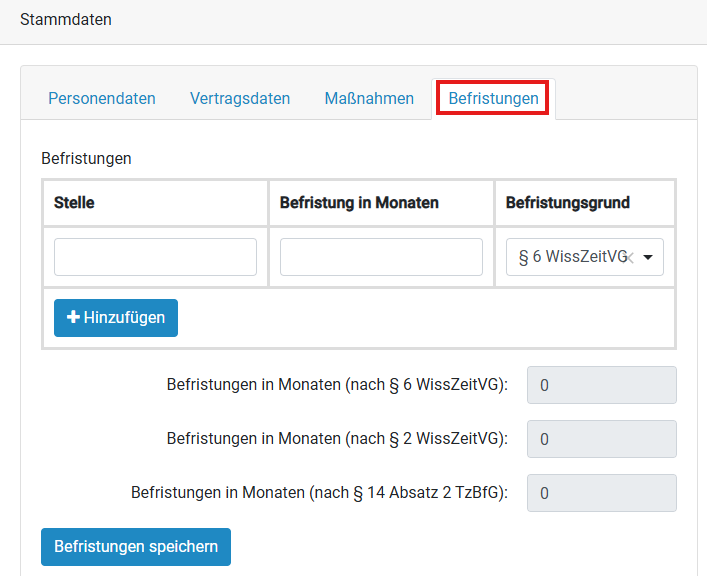The height and width of the screenshot is (576, 707).
Task: Click the Stammdaten panel header
Action: coord(66,20)
